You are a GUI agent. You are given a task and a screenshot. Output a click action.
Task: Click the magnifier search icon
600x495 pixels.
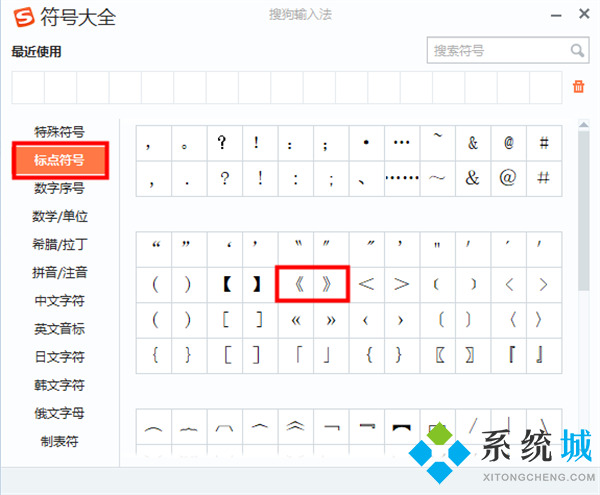(577, 50)
